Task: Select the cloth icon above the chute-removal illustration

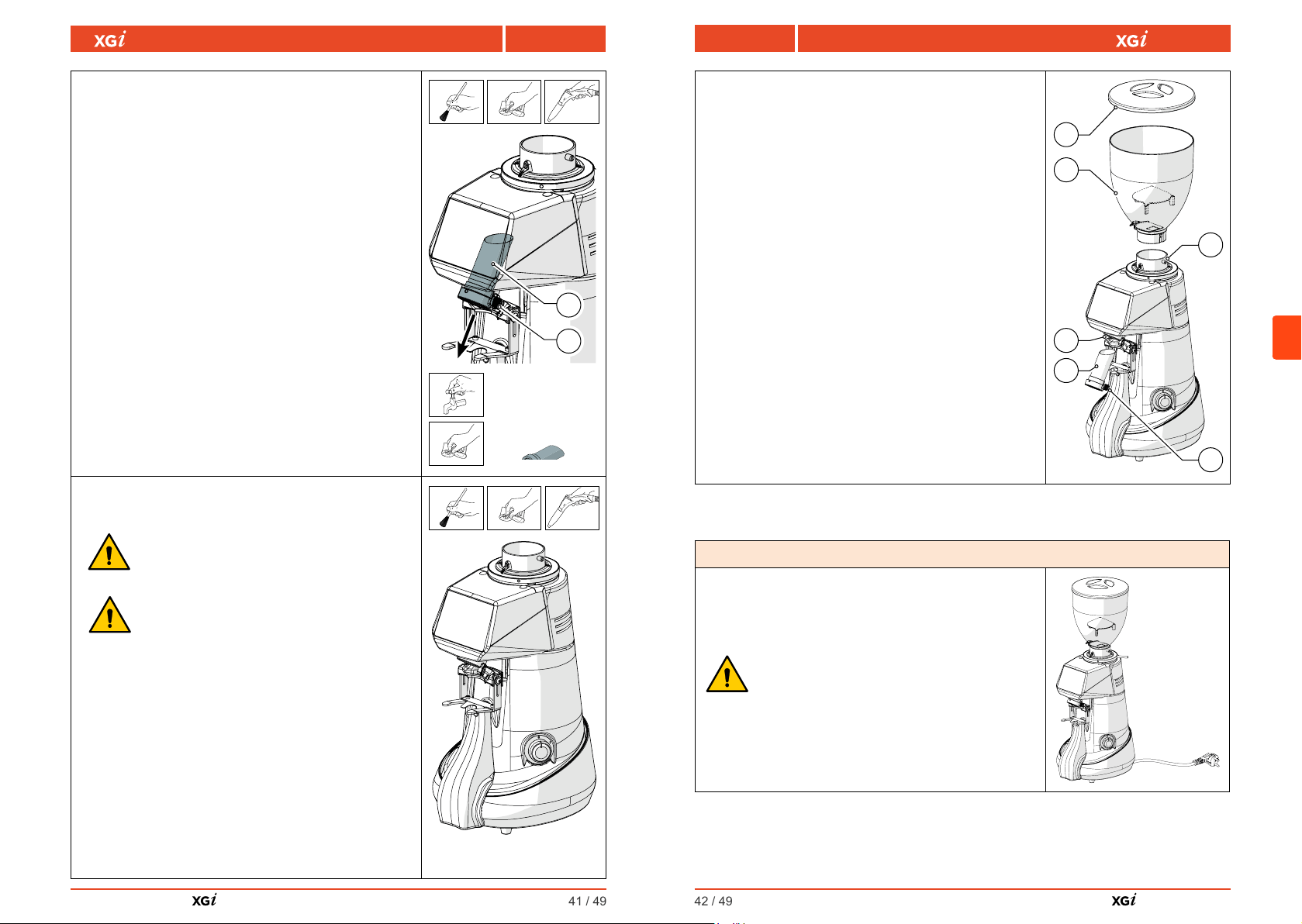Action: [514, 102]
